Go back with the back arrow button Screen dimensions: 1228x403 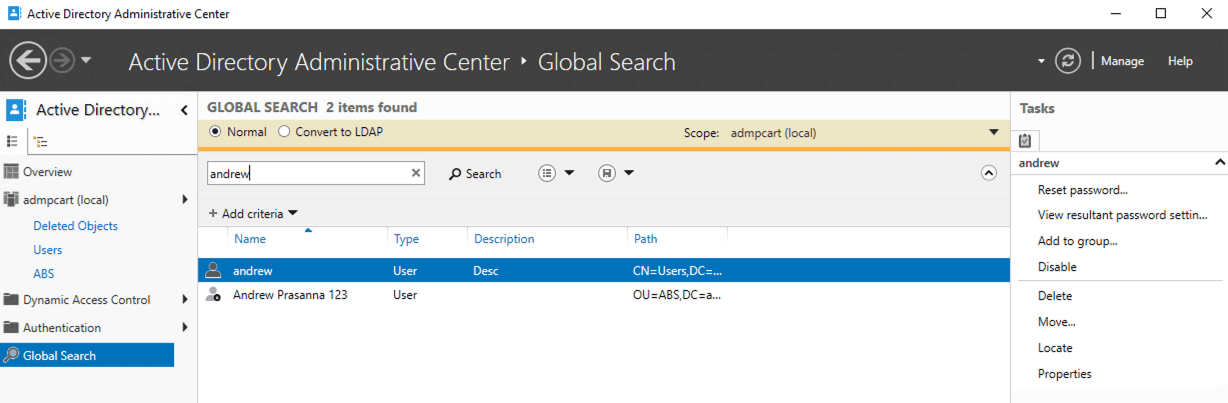click(x=29, y=61)
